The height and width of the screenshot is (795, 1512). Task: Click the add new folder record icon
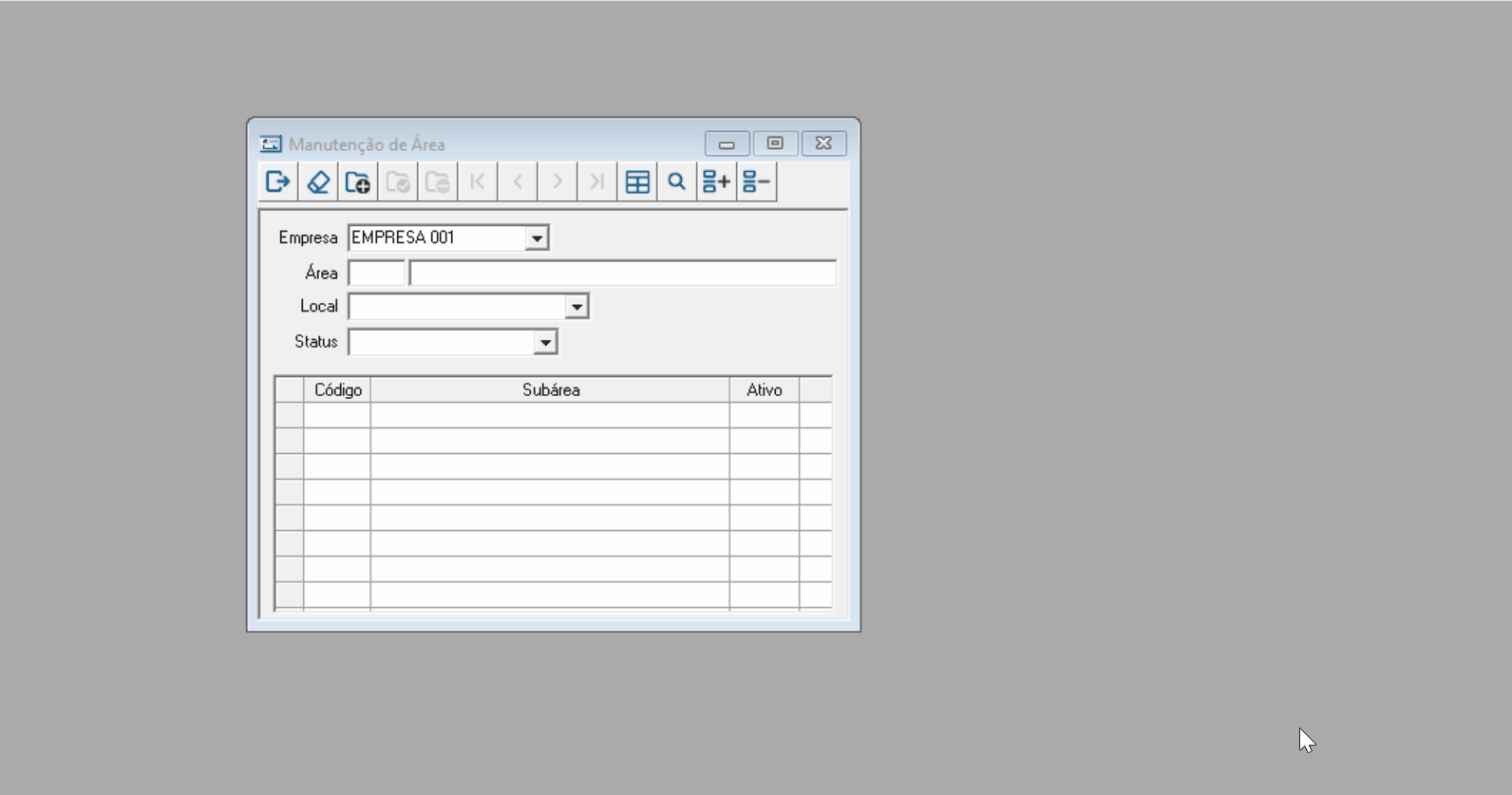(x=358, y=181)
